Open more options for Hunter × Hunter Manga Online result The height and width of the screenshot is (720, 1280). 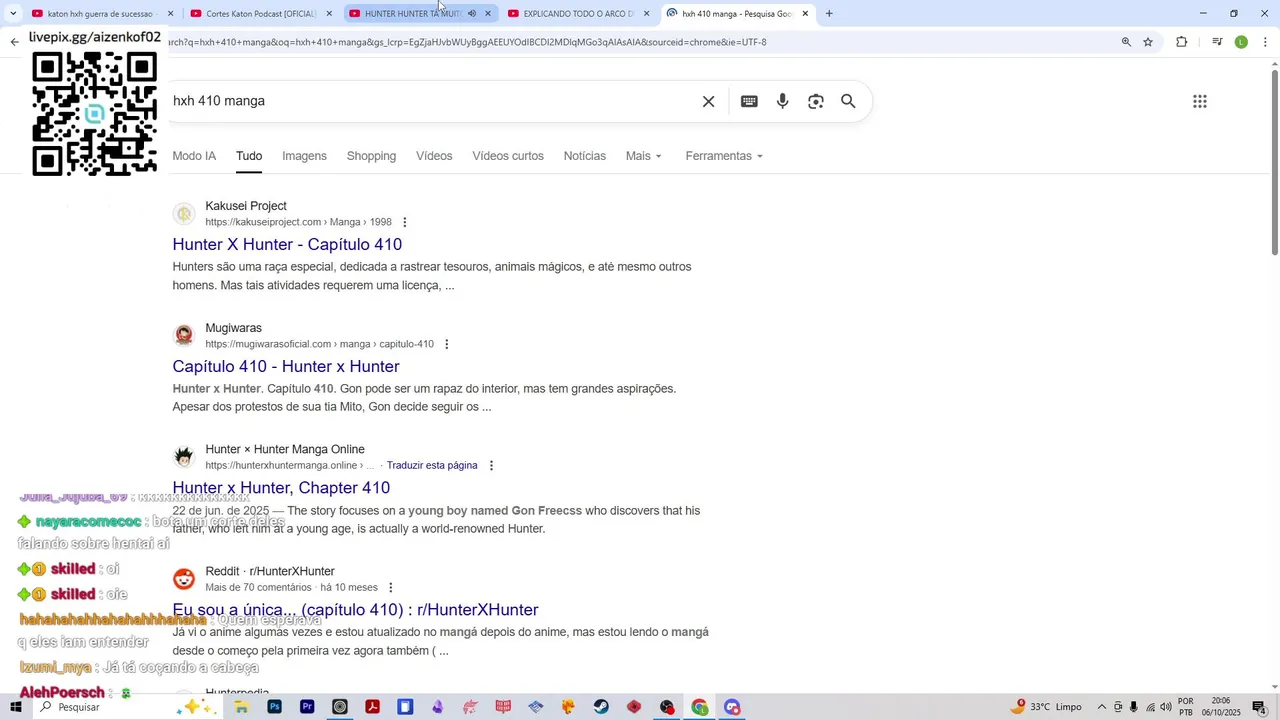click(490, 466)
